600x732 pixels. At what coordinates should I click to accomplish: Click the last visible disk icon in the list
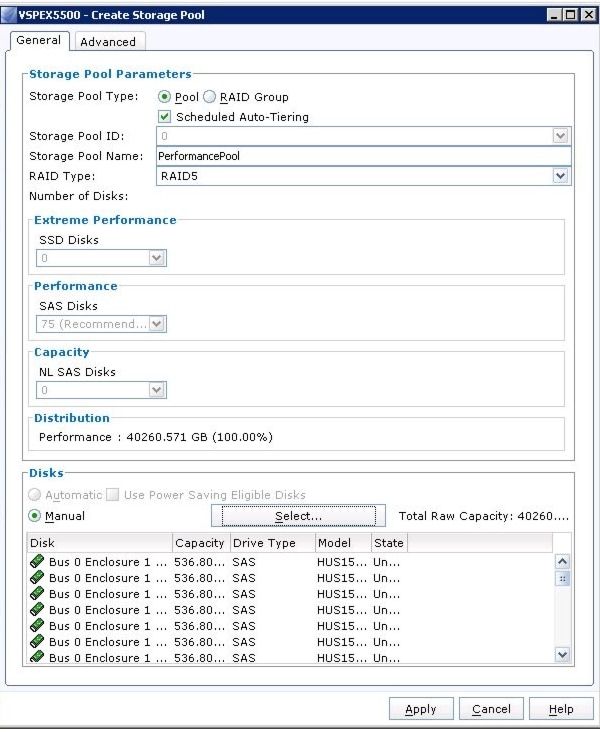point(38,658)
